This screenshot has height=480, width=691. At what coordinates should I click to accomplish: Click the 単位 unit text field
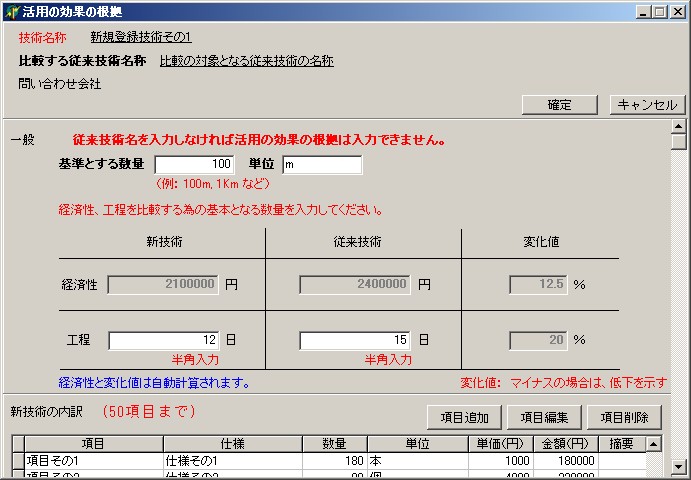pos(321,164)
